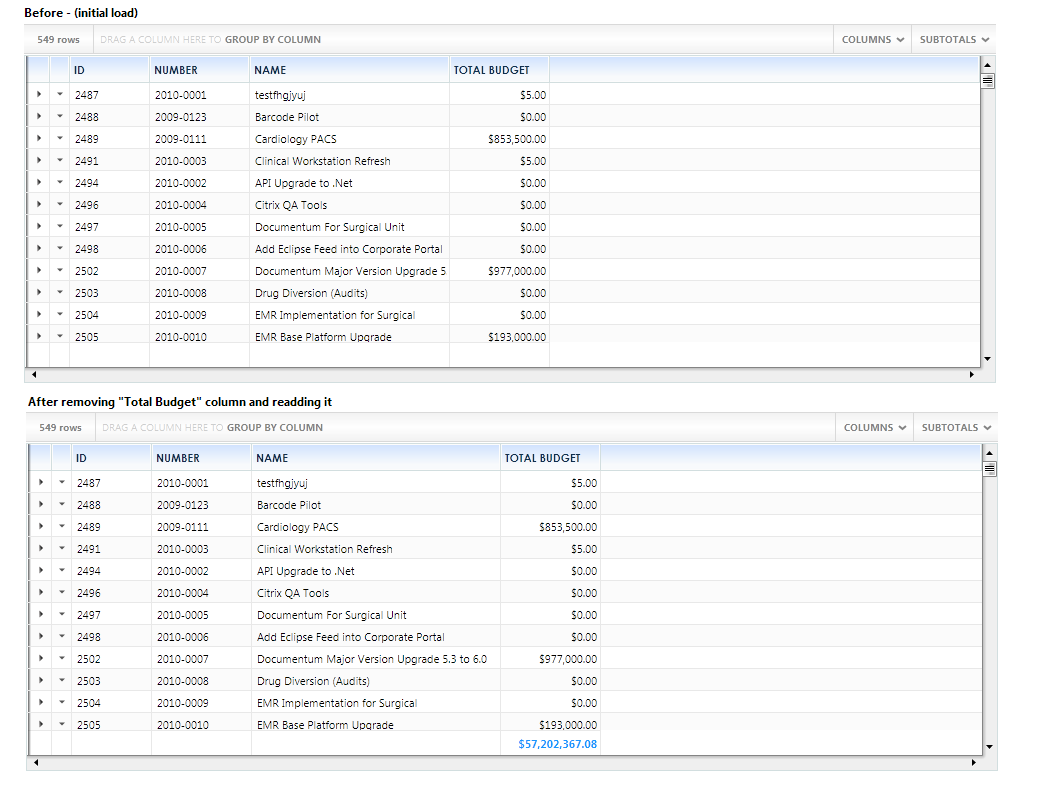Click the After grid vertical scrollbar thumb
Screen dimensions: 1041x802
pos(990,468)
